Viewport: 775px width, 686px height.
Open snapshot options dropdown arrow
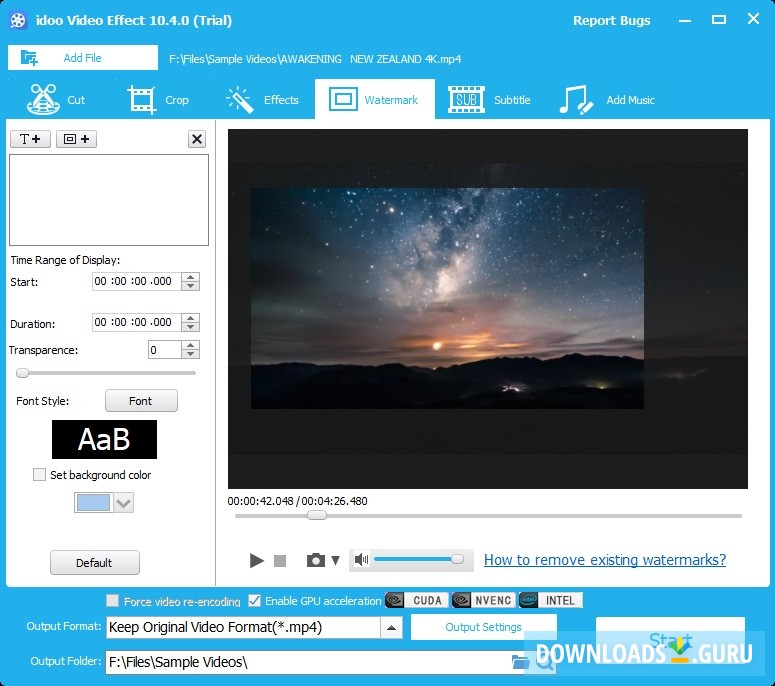(x=336, y=560)
